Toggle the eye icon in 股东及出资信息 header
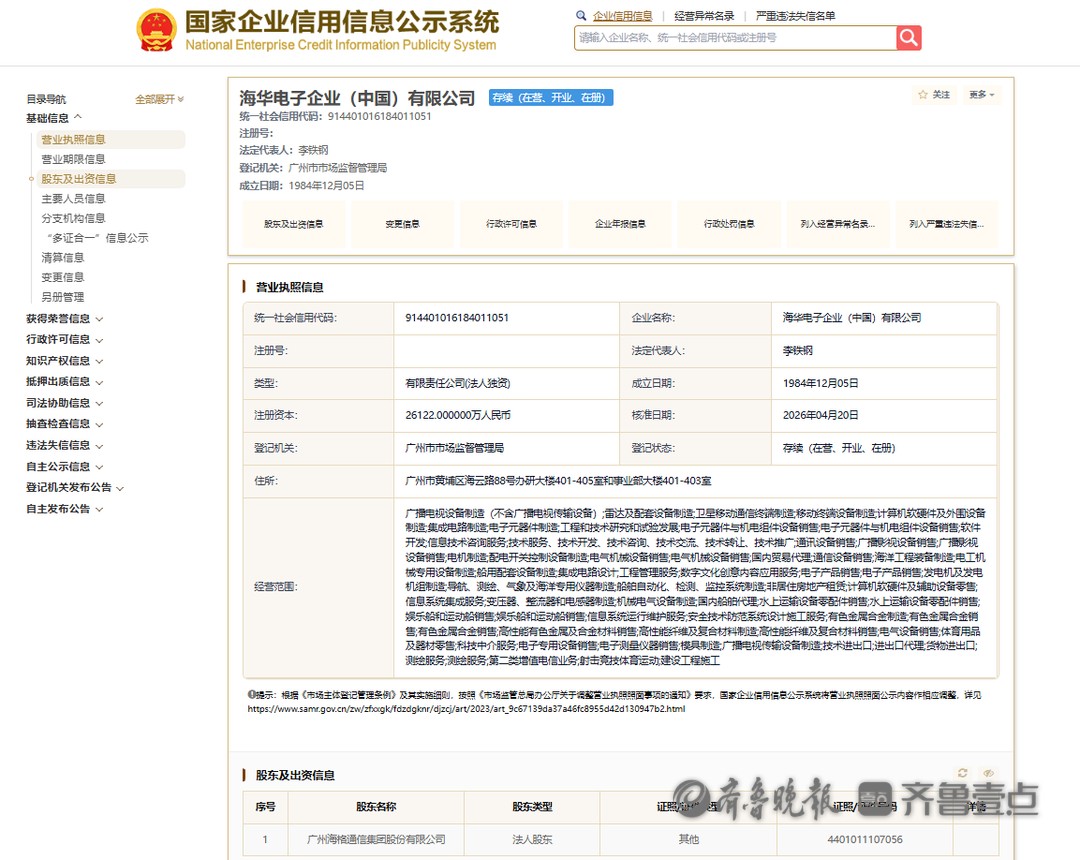Screen dimensions: 1080x860 point(988,773)
